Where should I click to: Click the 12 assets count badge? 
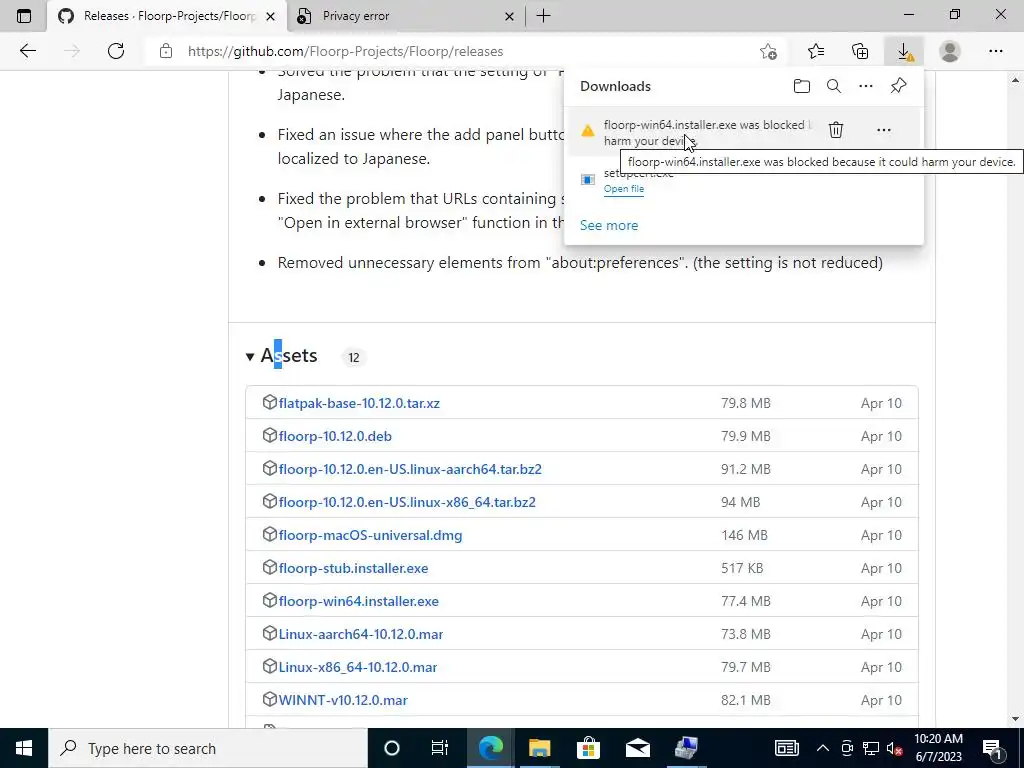click(353, 357)
